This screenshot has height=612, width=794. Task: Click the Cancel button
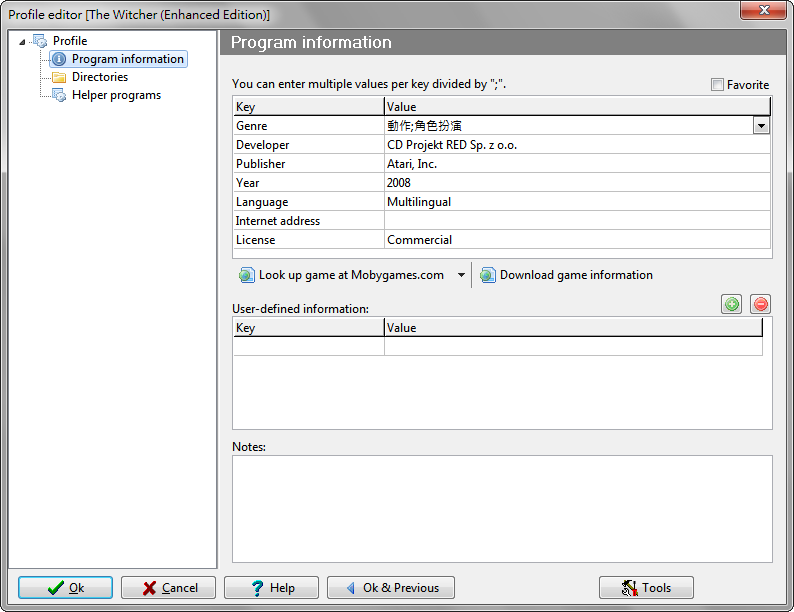tap(168, 588)
